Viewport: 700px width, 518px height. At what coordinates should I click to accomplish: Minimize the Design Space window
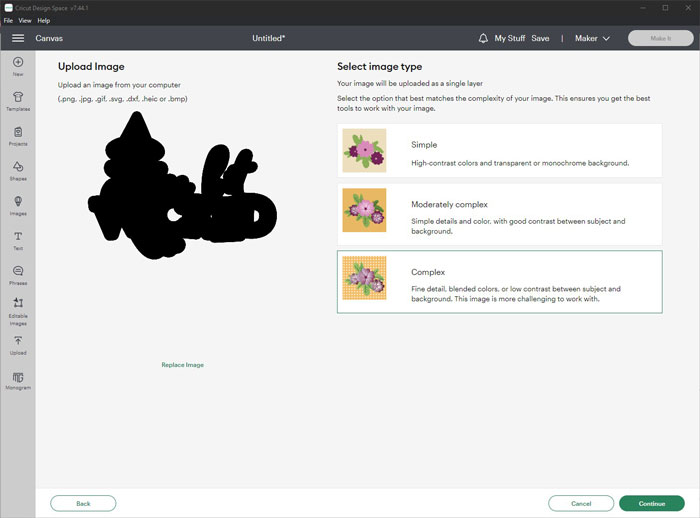643,8
